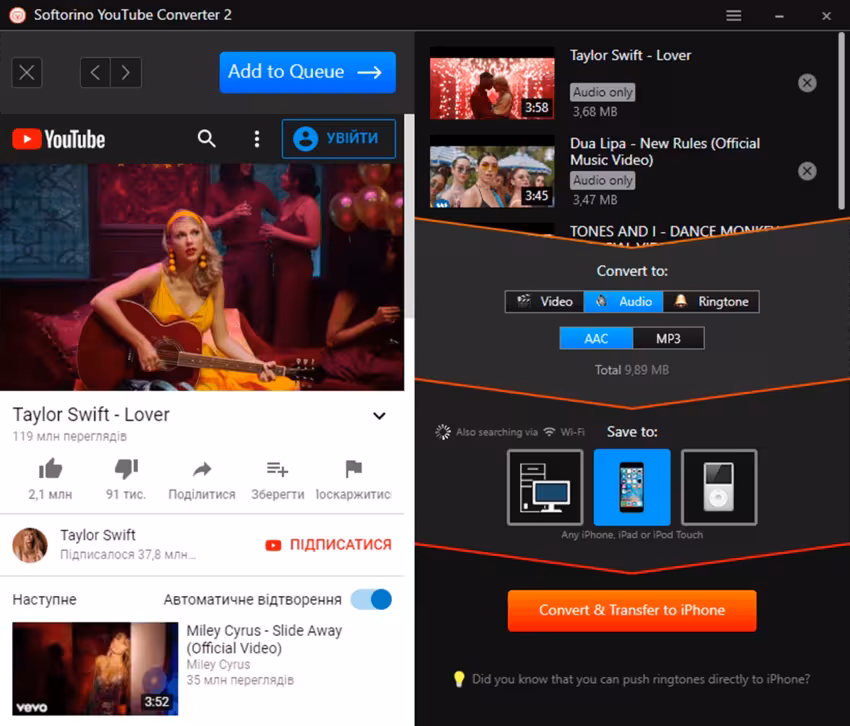Click Taylor Swift channel name
This screenshot has width=850, height=726.
tap(98, 535)
